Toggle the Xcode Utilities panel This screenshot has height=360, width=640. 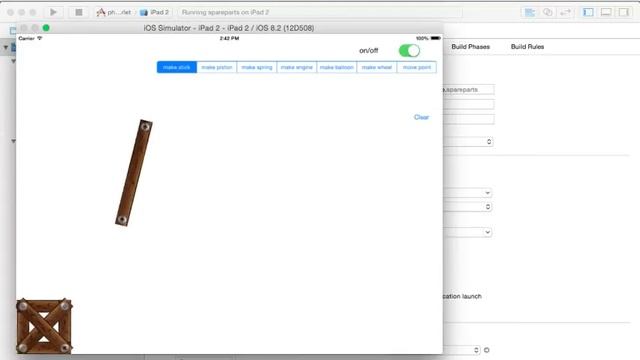pos(624,12)
